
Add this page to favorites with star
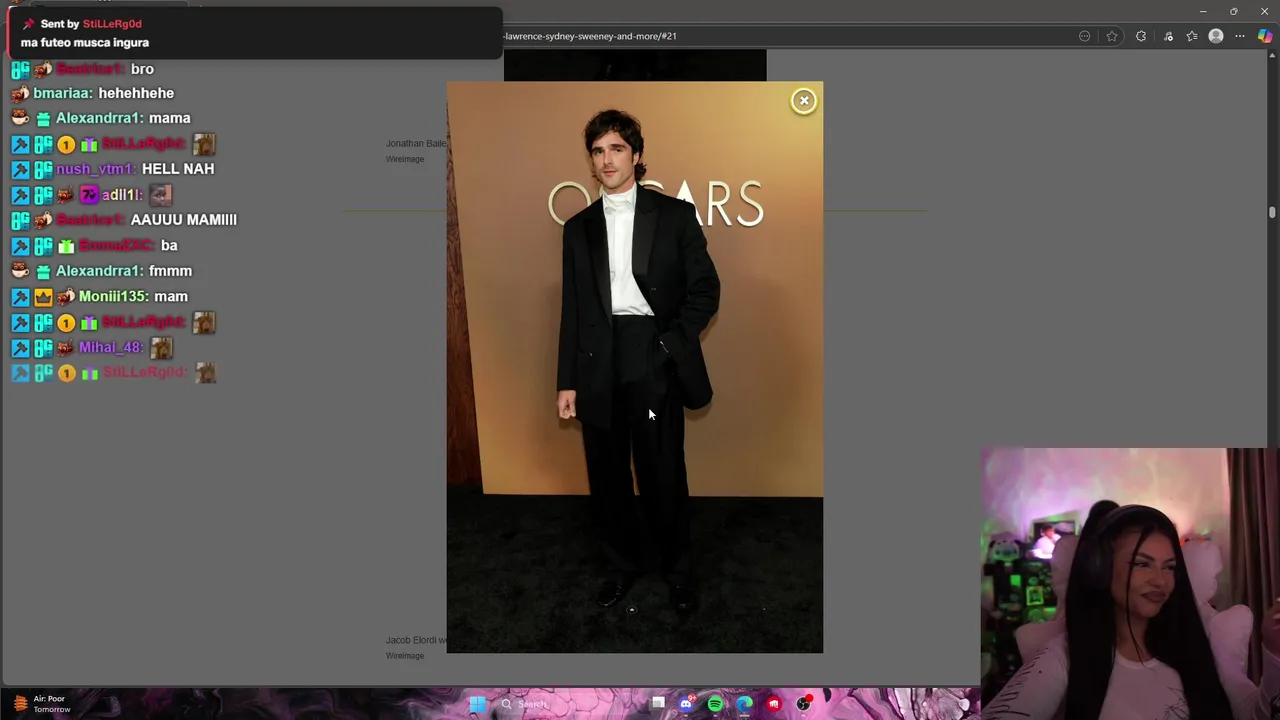(1112, 36)
